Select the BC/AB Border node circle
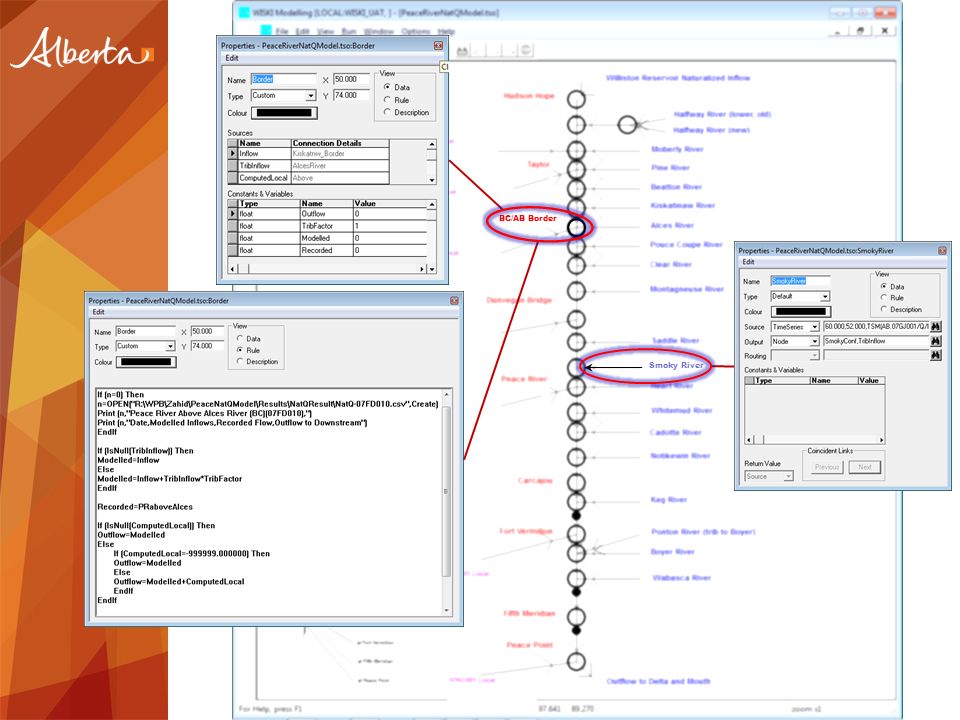 coord(576,227)
